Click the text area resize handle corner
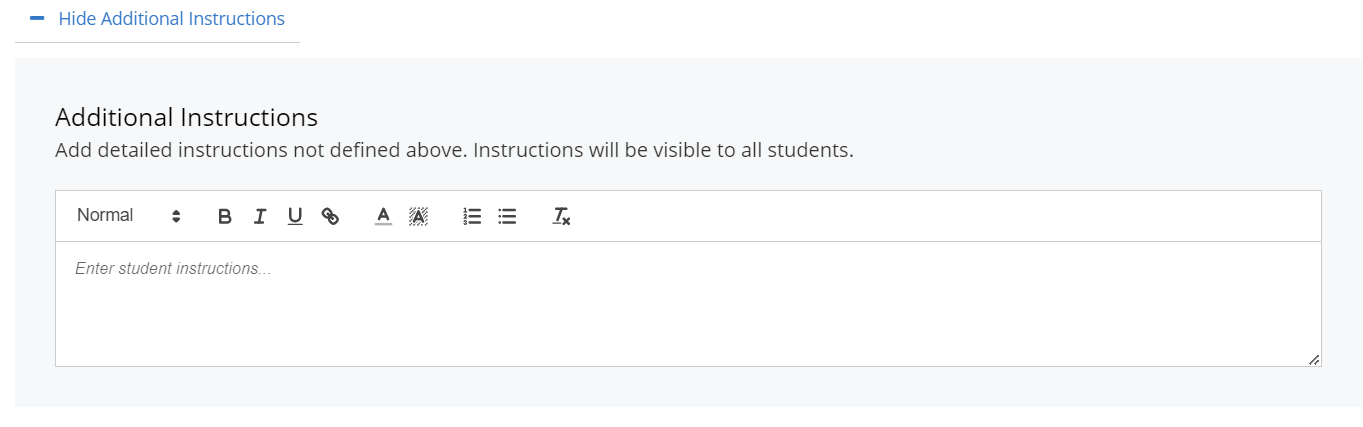1363x427 pixels. (x=1313, y=359)
